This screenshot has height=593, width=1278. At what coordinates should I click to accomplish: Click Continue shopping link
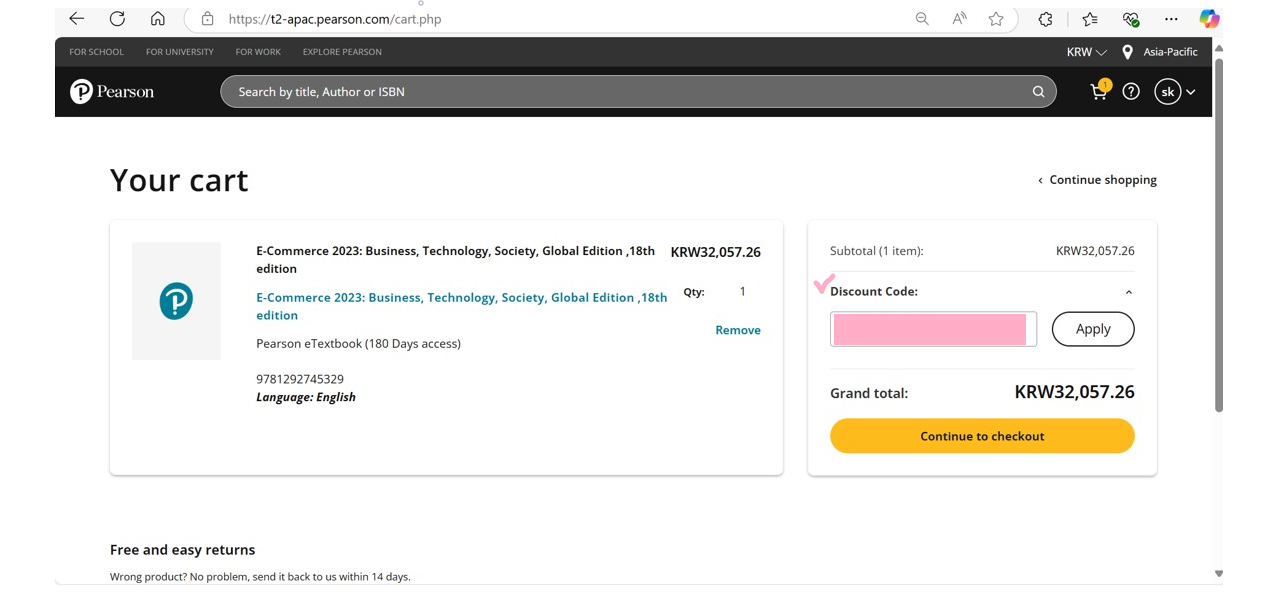[x=1097, y=180]
